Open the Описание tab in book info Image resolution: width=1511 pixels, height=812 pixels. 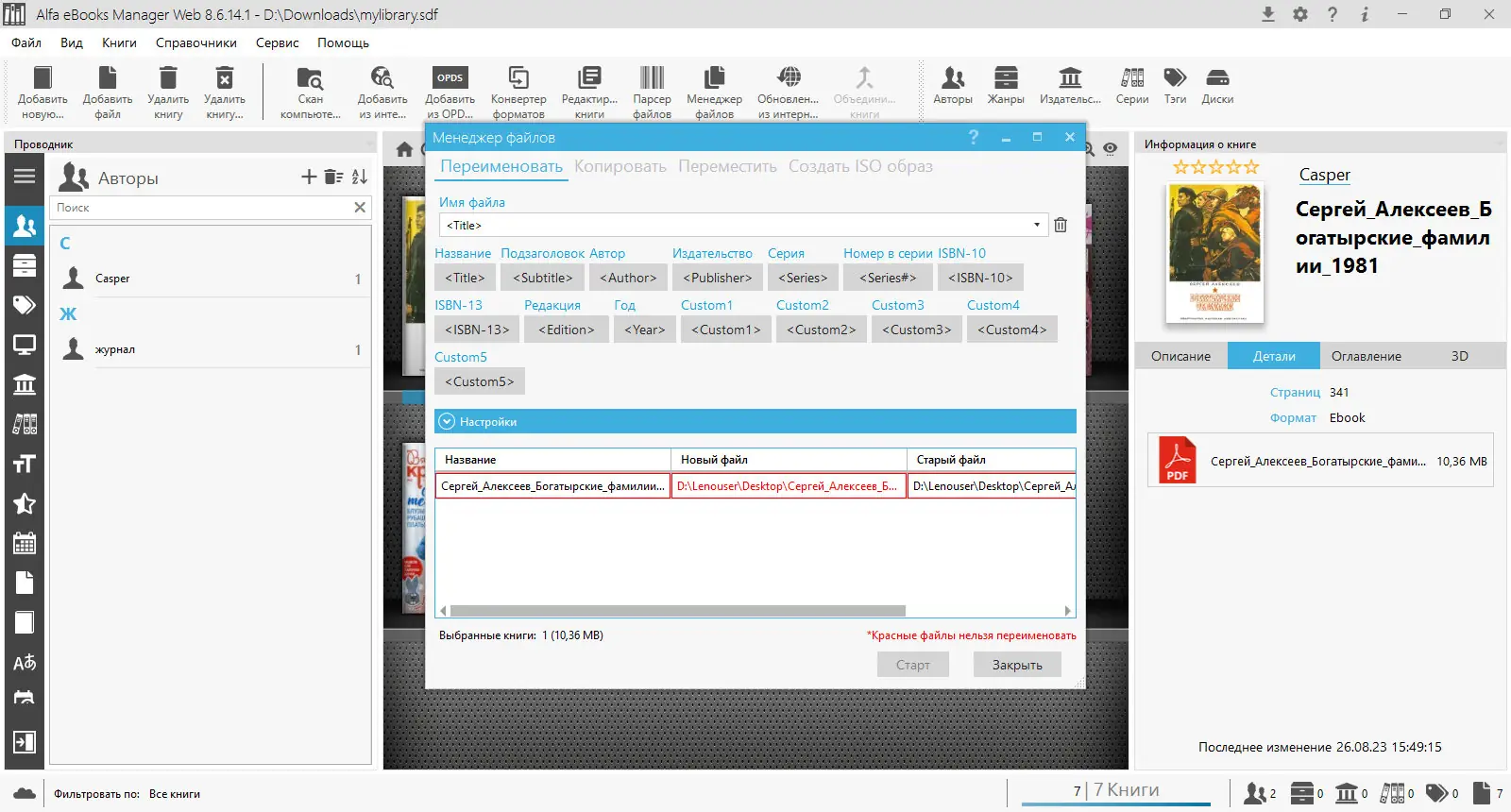1180,356
